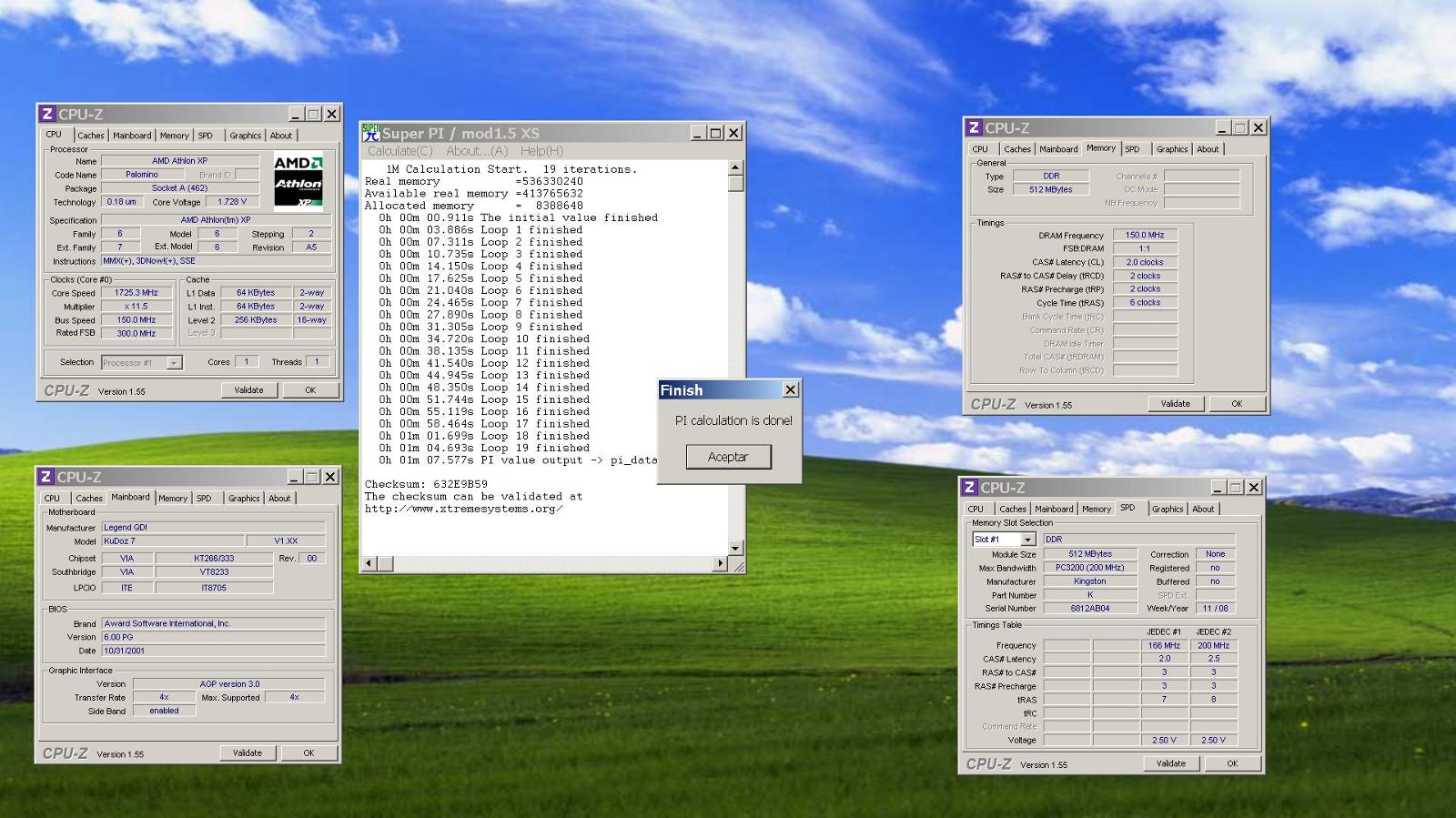
Task: Click the BIOS date 10/31/2001
Action: tap(213, 651)
